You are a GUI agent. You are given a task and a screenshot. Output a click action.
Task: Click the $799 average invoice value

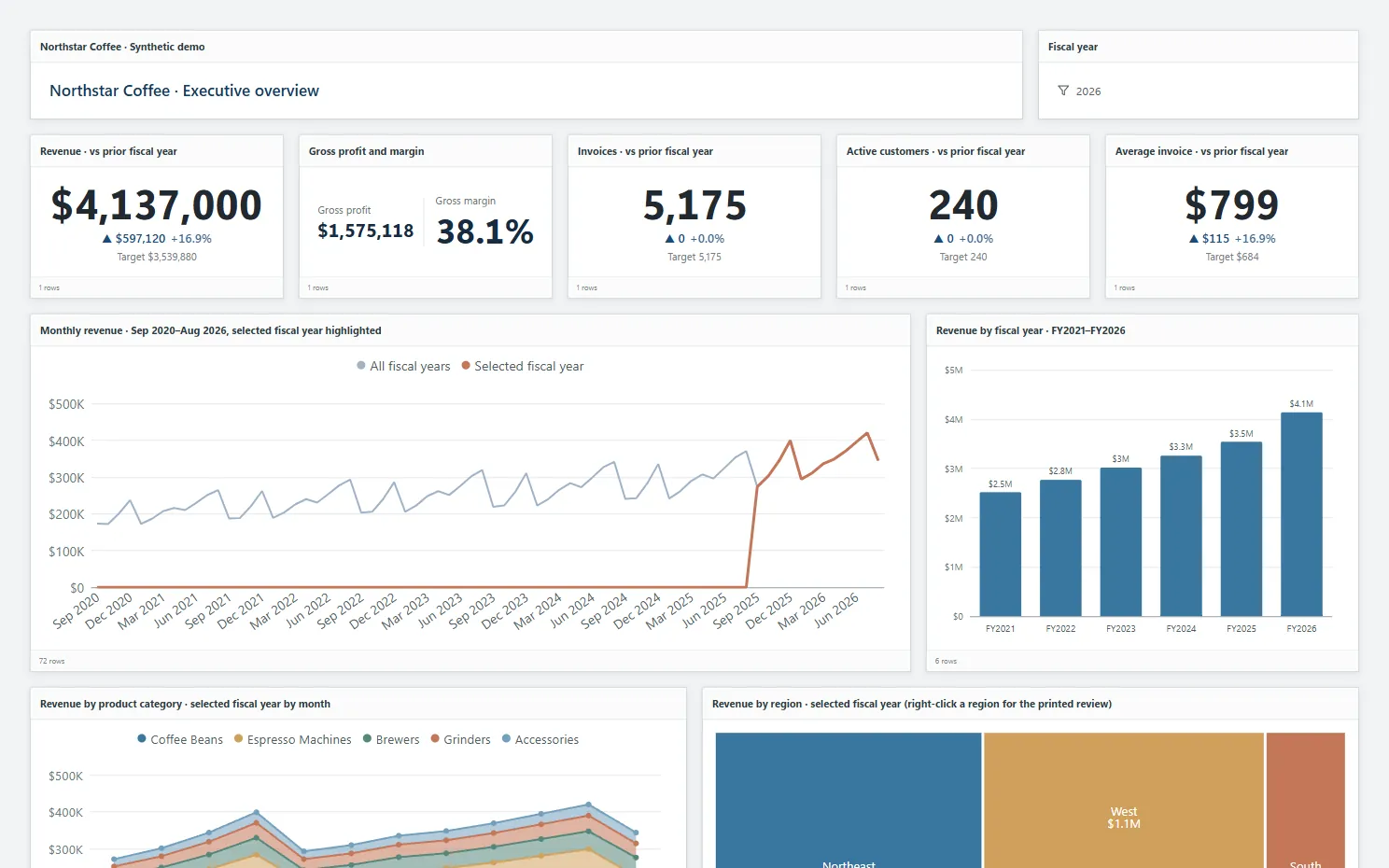coord(1232,205)
